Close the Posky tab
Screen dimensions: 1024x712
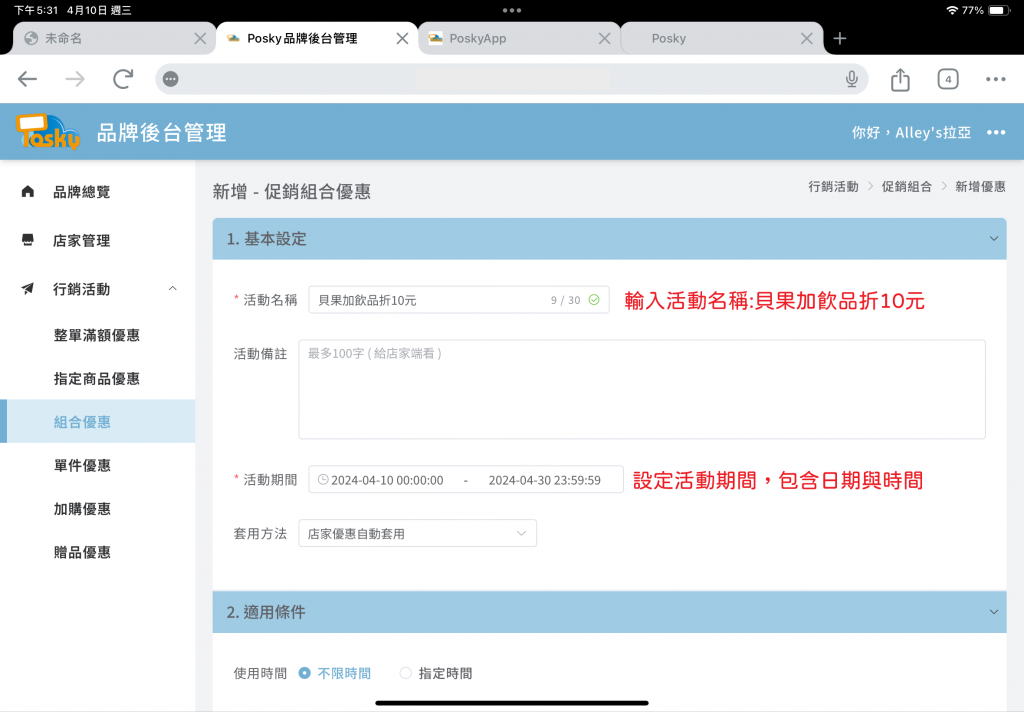click(807, 39)
